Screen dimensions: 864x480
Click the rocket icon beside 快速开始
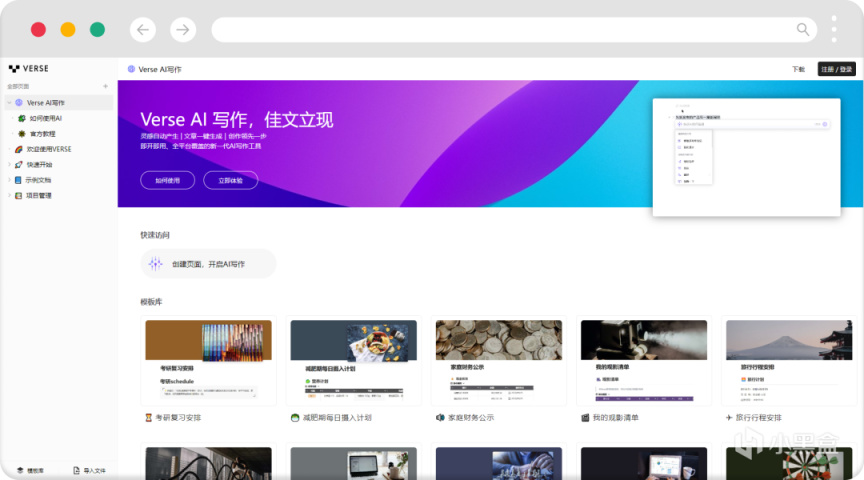[x=19, y=164]
